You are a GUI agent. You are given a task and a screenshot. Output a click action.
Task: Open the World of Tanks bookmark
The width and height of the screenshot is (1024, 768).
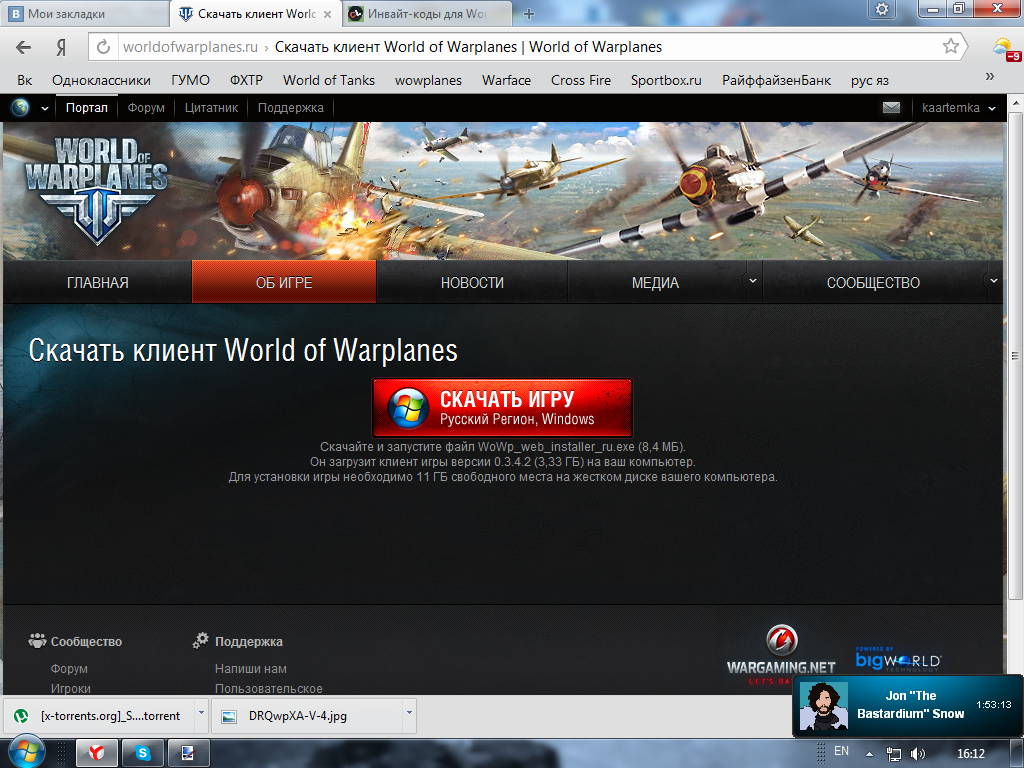[328, 80]
